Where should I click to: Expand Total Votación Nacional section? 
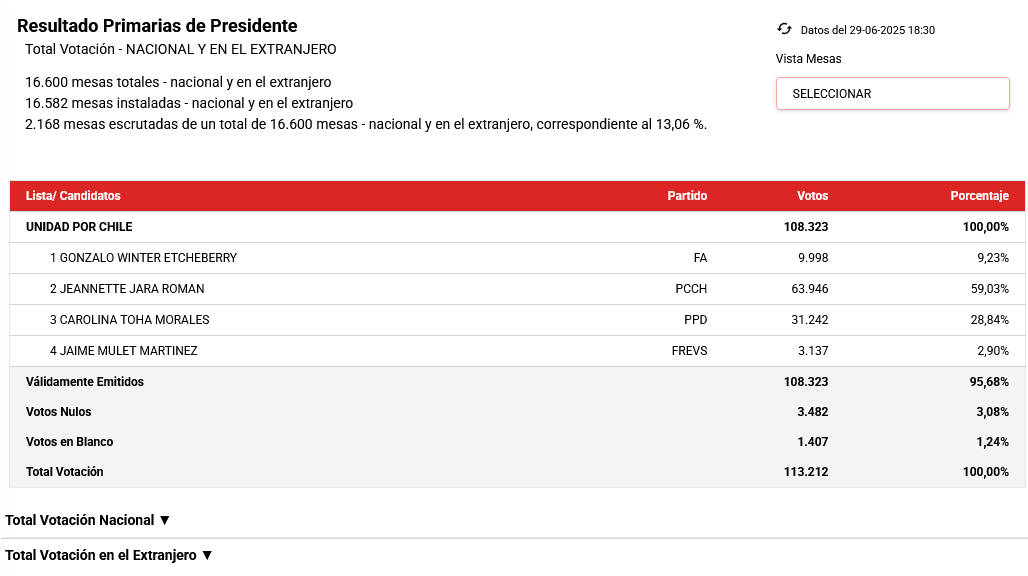[88, 520]
